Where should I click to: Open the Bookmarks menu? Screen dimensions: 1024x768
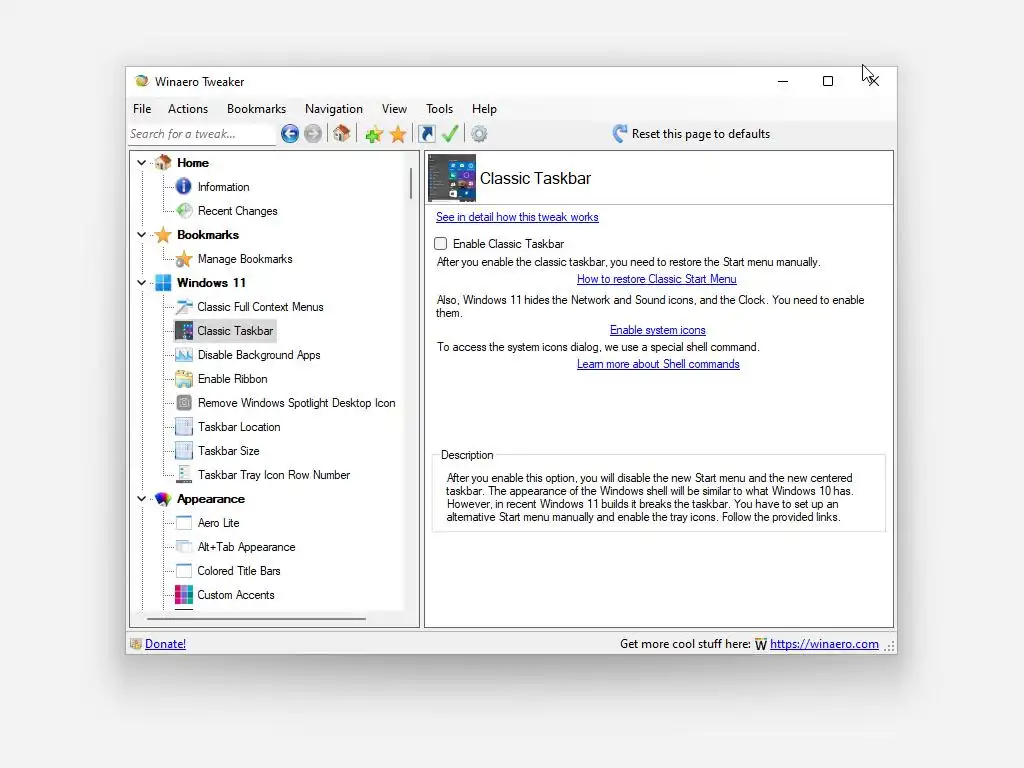[x=257, y=108]
